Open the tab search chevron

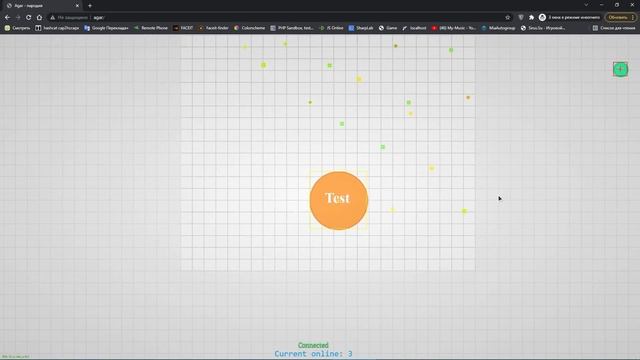pyautogui.click(x=586, y=5)
